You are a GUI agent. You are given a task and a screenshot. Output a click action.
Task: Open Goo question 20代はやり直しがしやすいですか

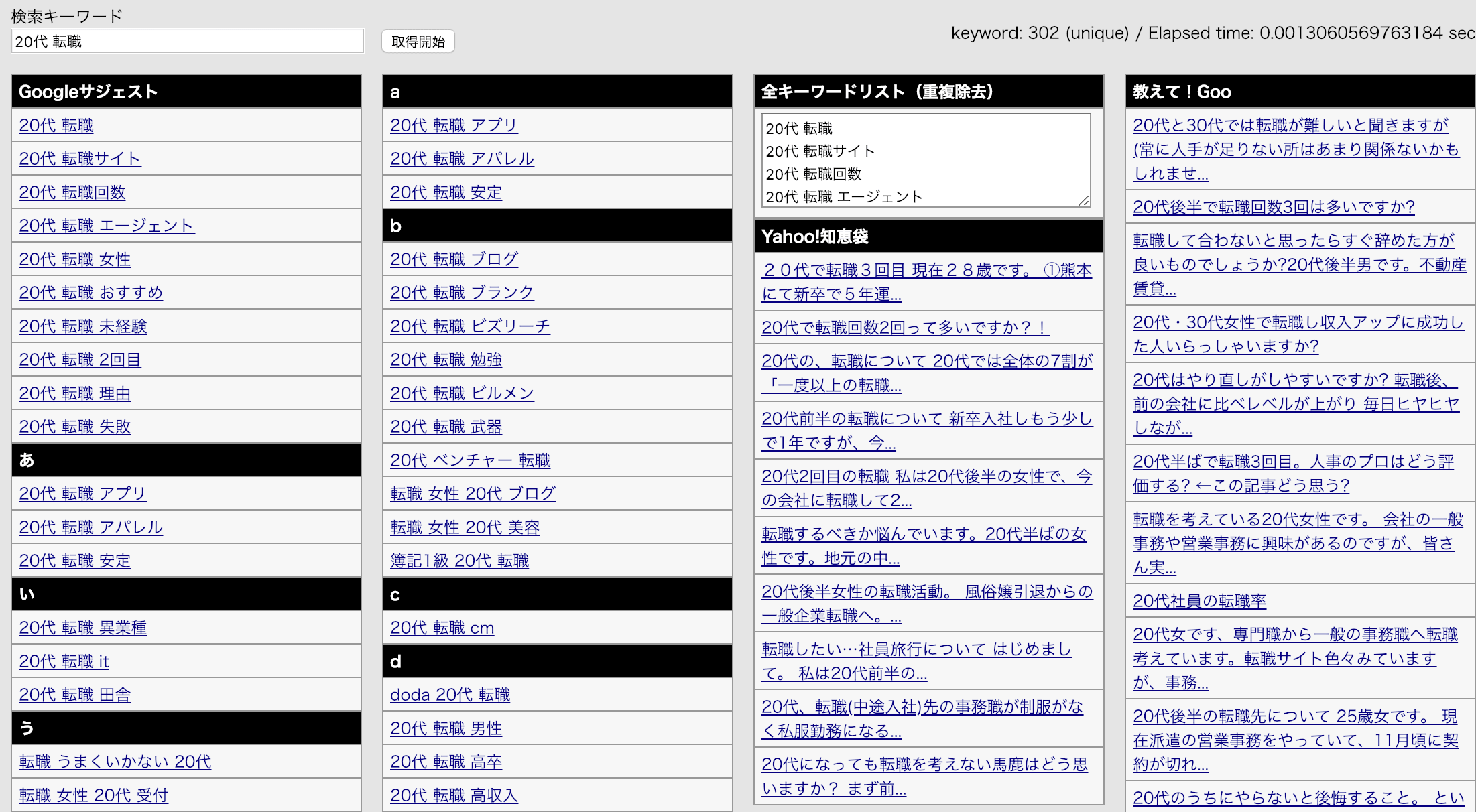pyautogui.click(x=1296, y=404)
